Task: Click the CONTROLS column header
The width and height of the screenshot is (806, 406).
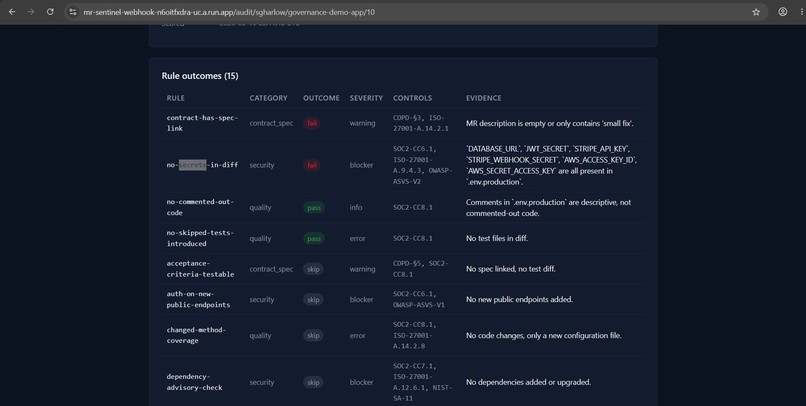Action: 412,98
